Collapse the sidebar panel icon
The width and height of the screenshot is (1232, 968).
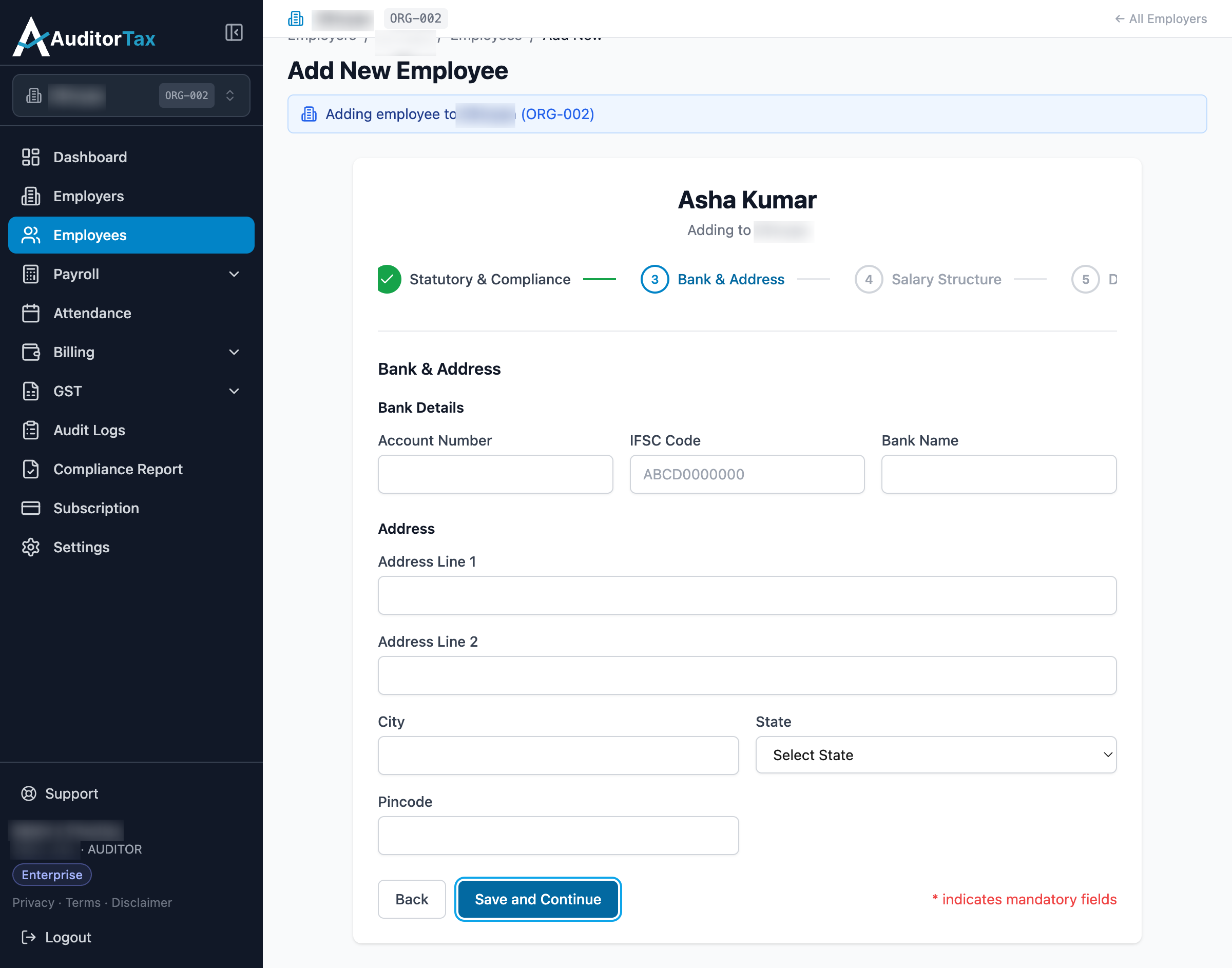click(234, 32)
